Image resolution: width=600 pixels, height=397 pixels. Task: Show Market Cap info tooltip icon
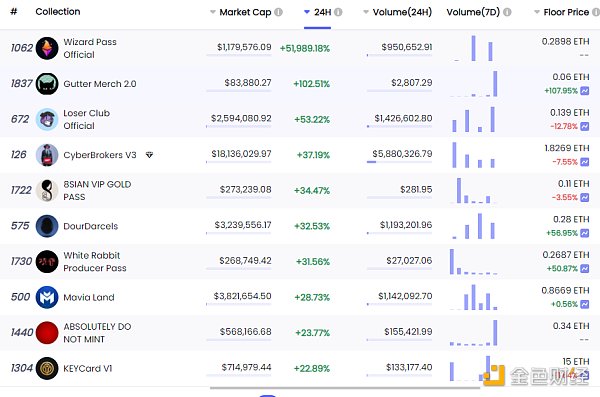coord(279,12)
